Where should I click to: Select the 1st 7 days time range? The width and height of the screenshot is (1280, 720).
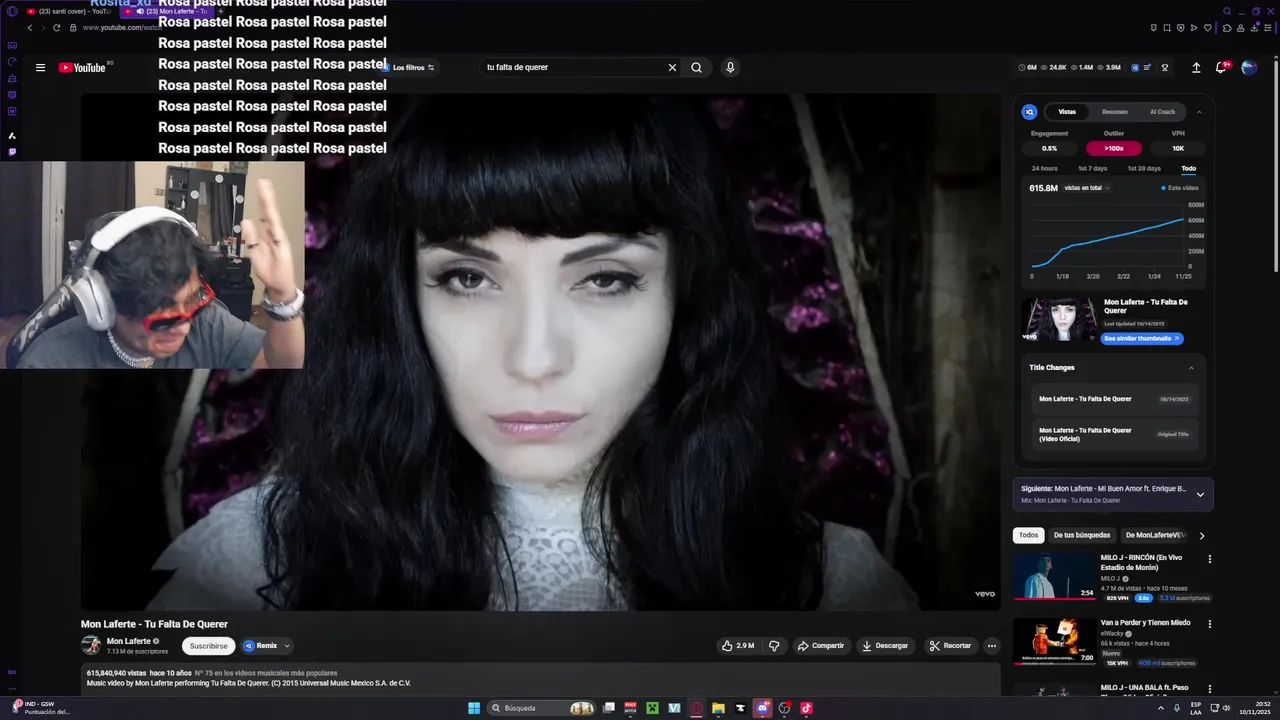pyautogui.click(x=1093, y=168)
